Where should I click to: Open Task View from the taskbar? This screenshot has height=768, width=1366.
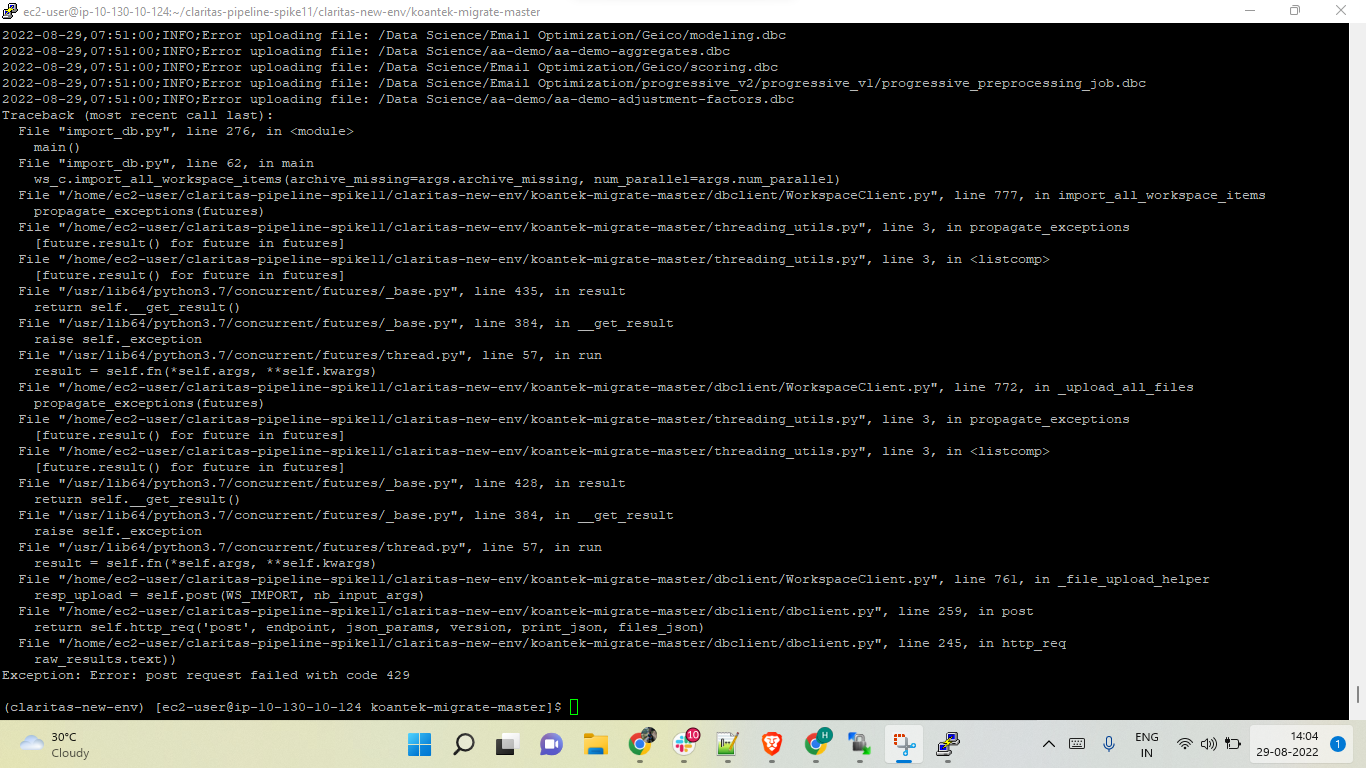[x=505, y=744]
